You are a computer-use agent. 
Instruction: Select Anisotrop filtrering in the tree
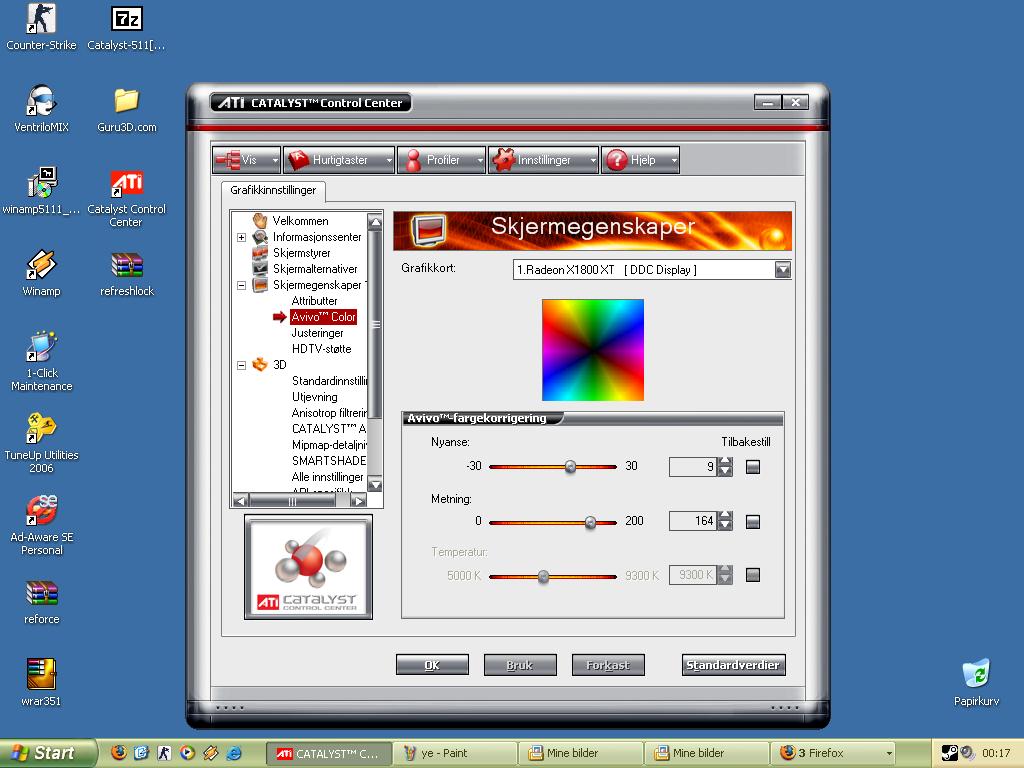(328, 413)
